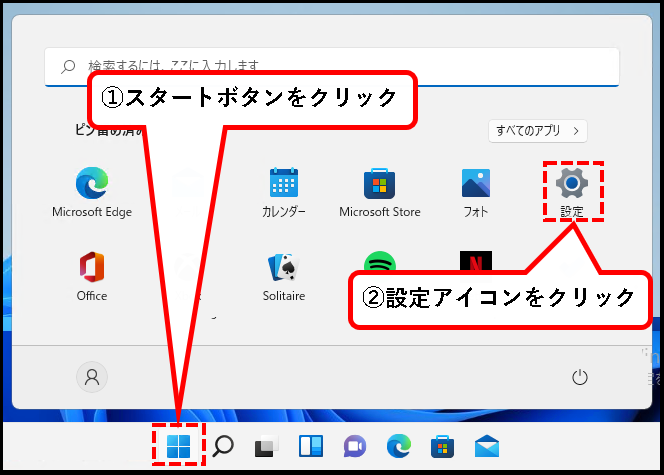Open Task View in the taskbar

coord(267,446)
